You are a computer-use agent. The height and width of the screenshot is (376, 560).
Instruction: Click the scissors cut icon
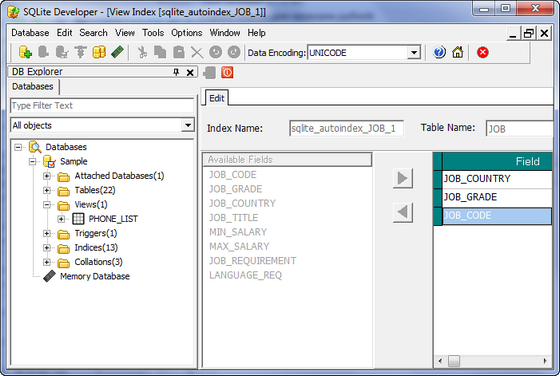(142, 52)
